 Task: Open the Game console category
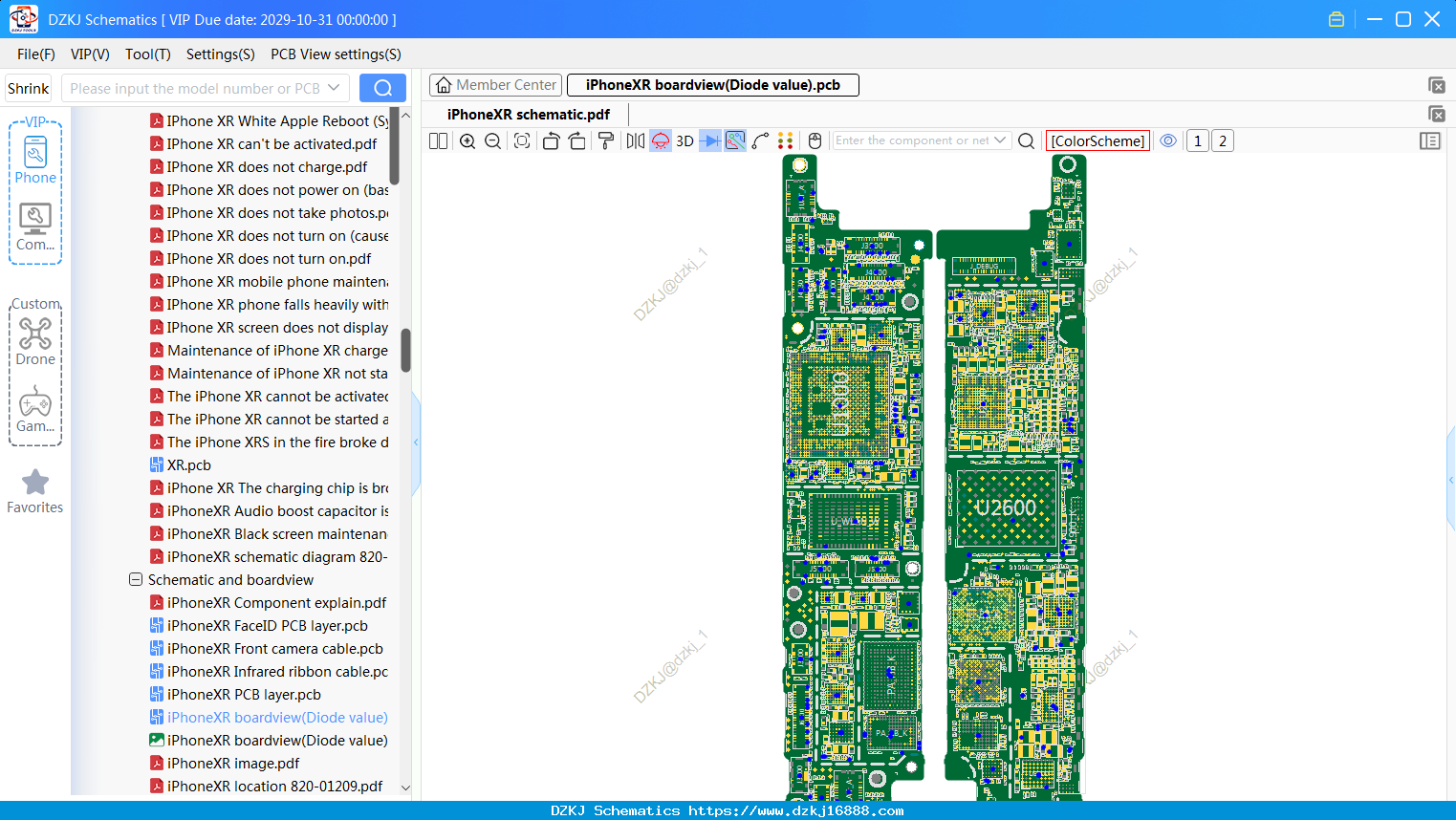35,409
